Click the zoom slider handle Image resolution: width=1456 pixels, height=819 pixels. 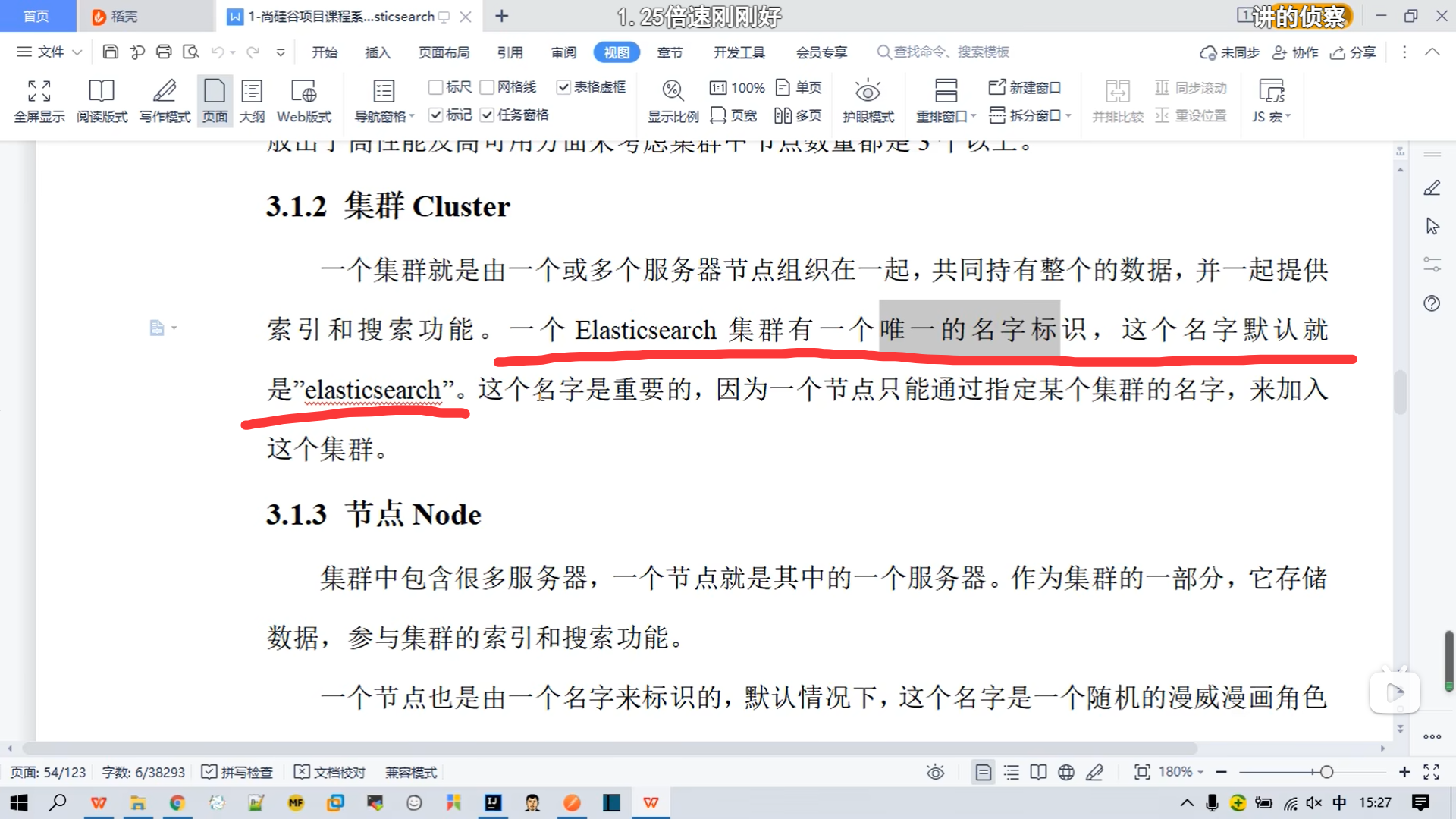[1326, 772]
